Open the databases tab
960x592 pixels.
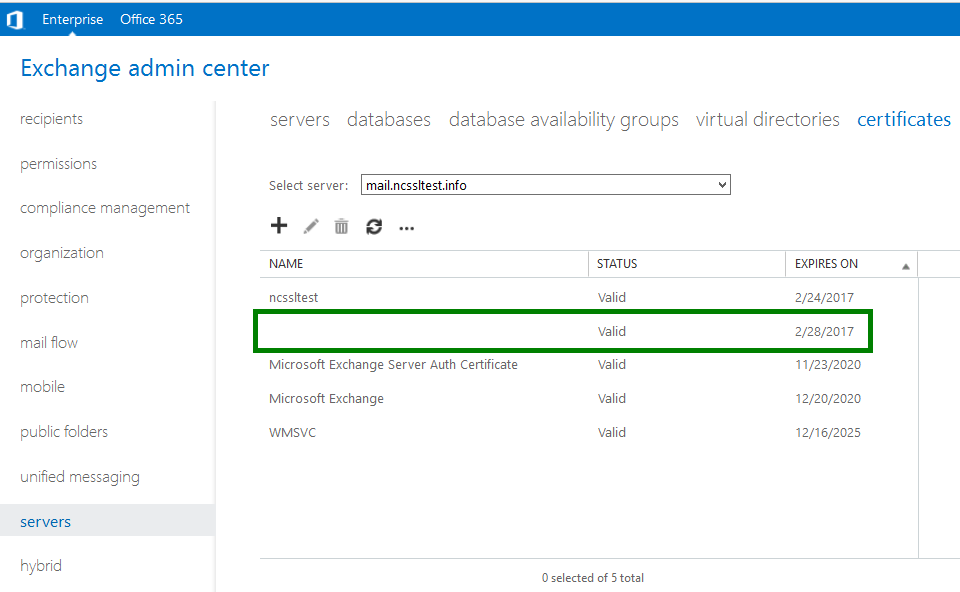(389, 119)
